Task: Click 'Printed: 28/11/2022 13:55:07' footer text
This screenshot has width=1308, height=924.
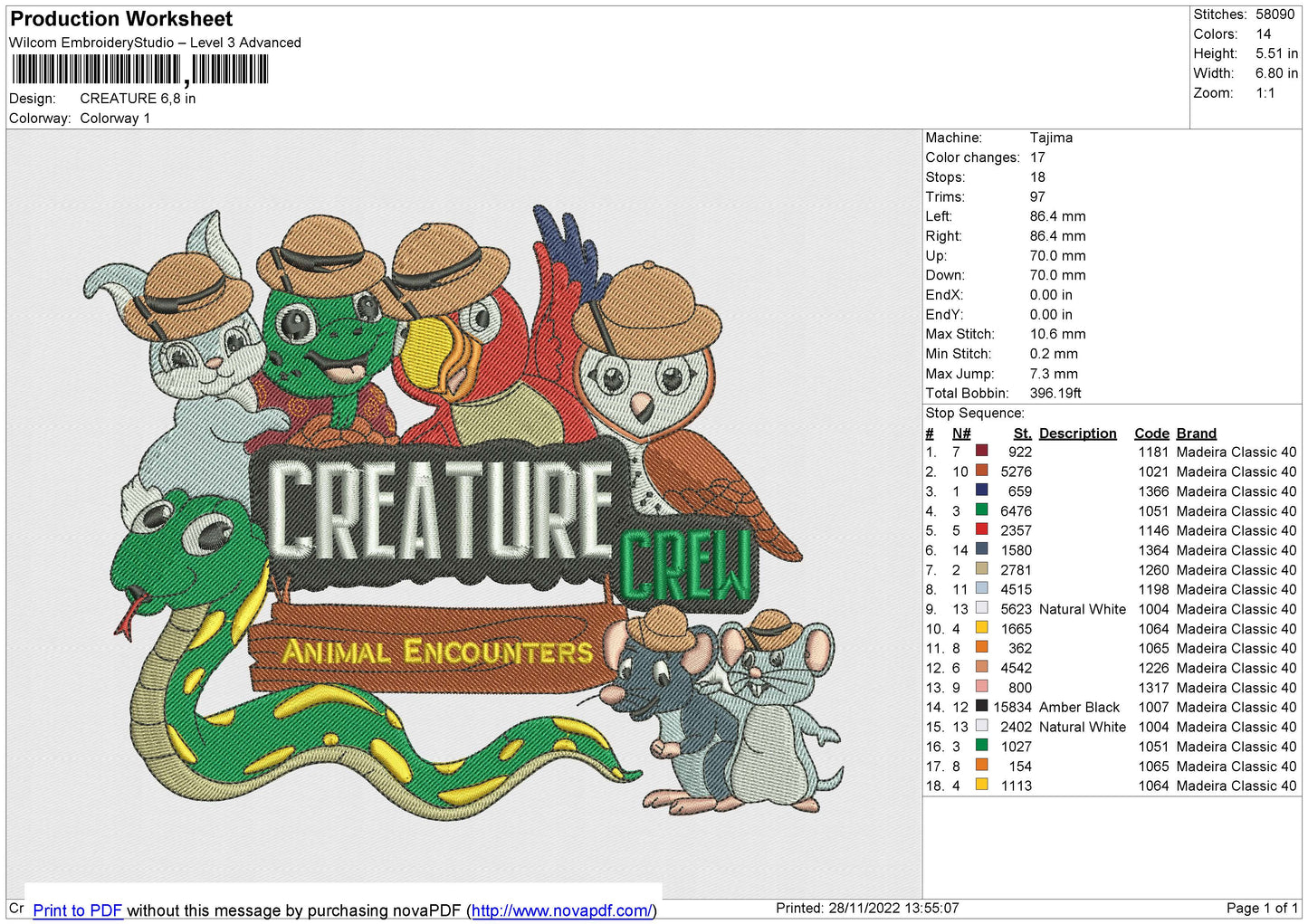Action: point(867,908)
